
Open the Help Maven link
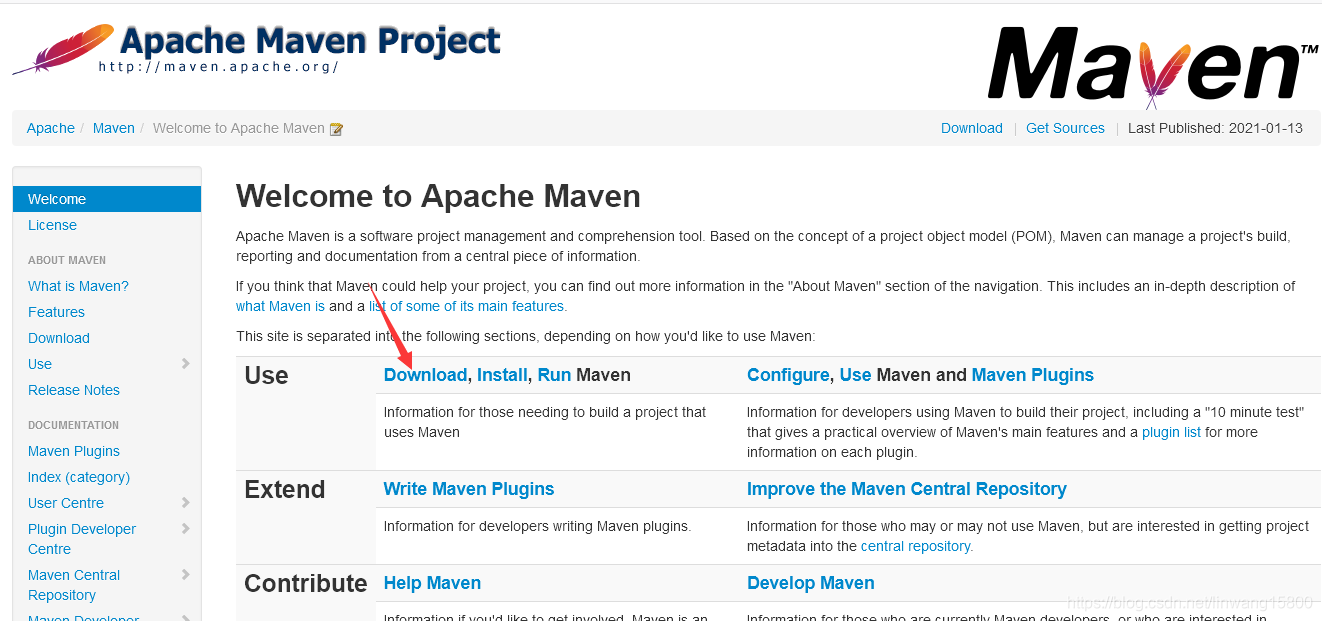coord(432,583)
